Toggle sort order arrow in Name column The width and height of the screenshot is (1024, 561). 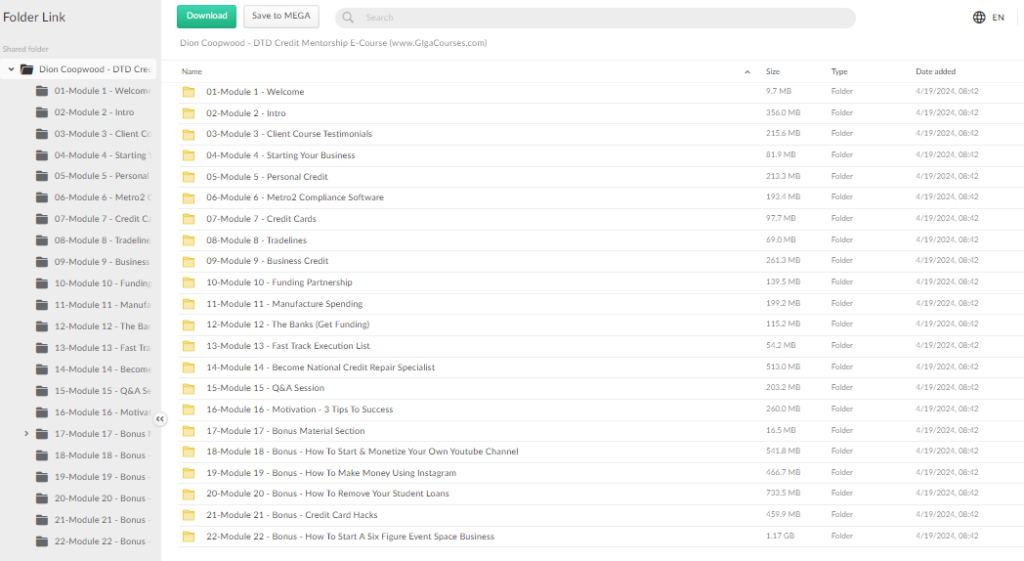pyautogui.click(x=748, y=72)
